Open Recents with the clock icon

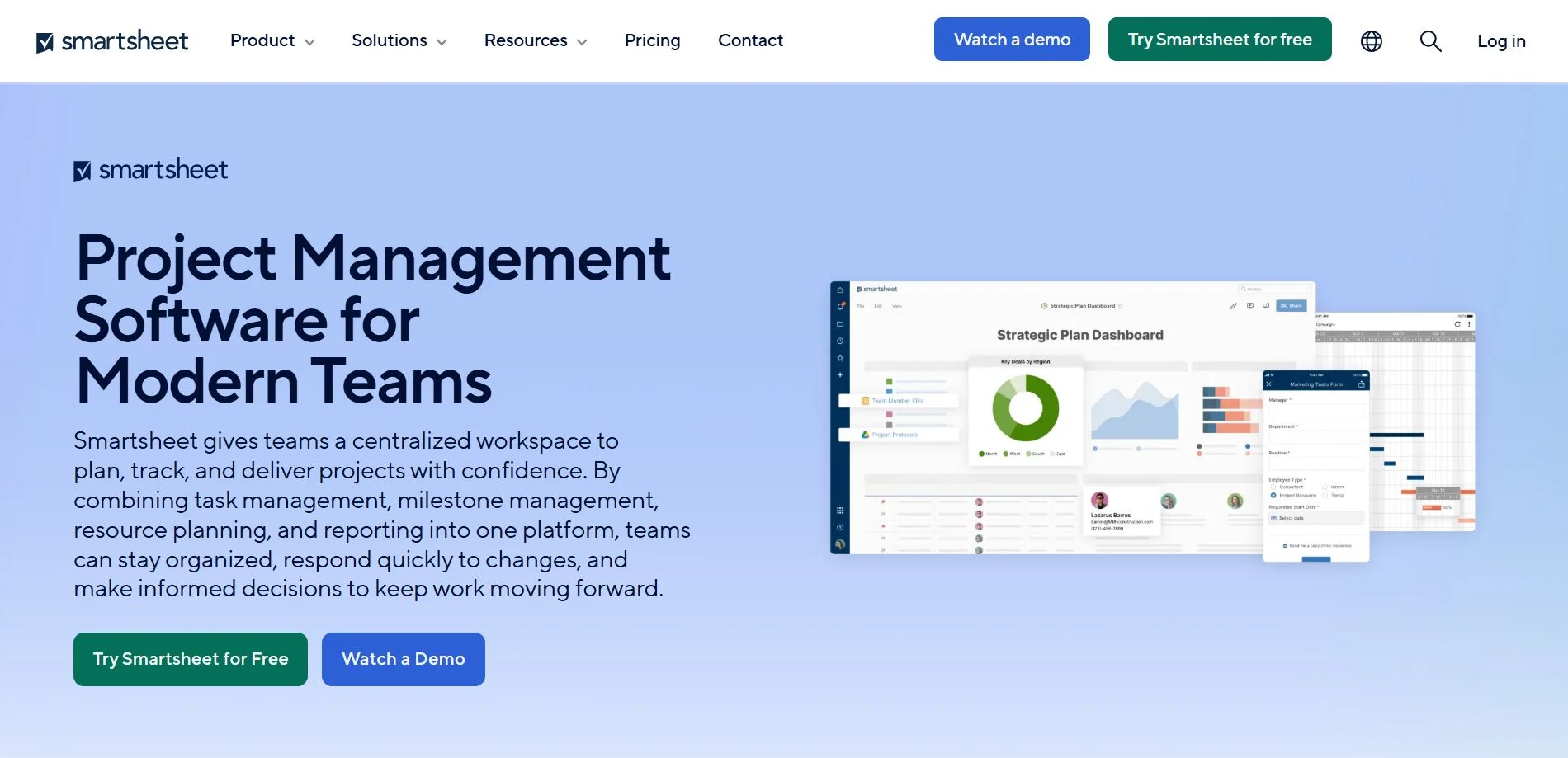point(839,341)
